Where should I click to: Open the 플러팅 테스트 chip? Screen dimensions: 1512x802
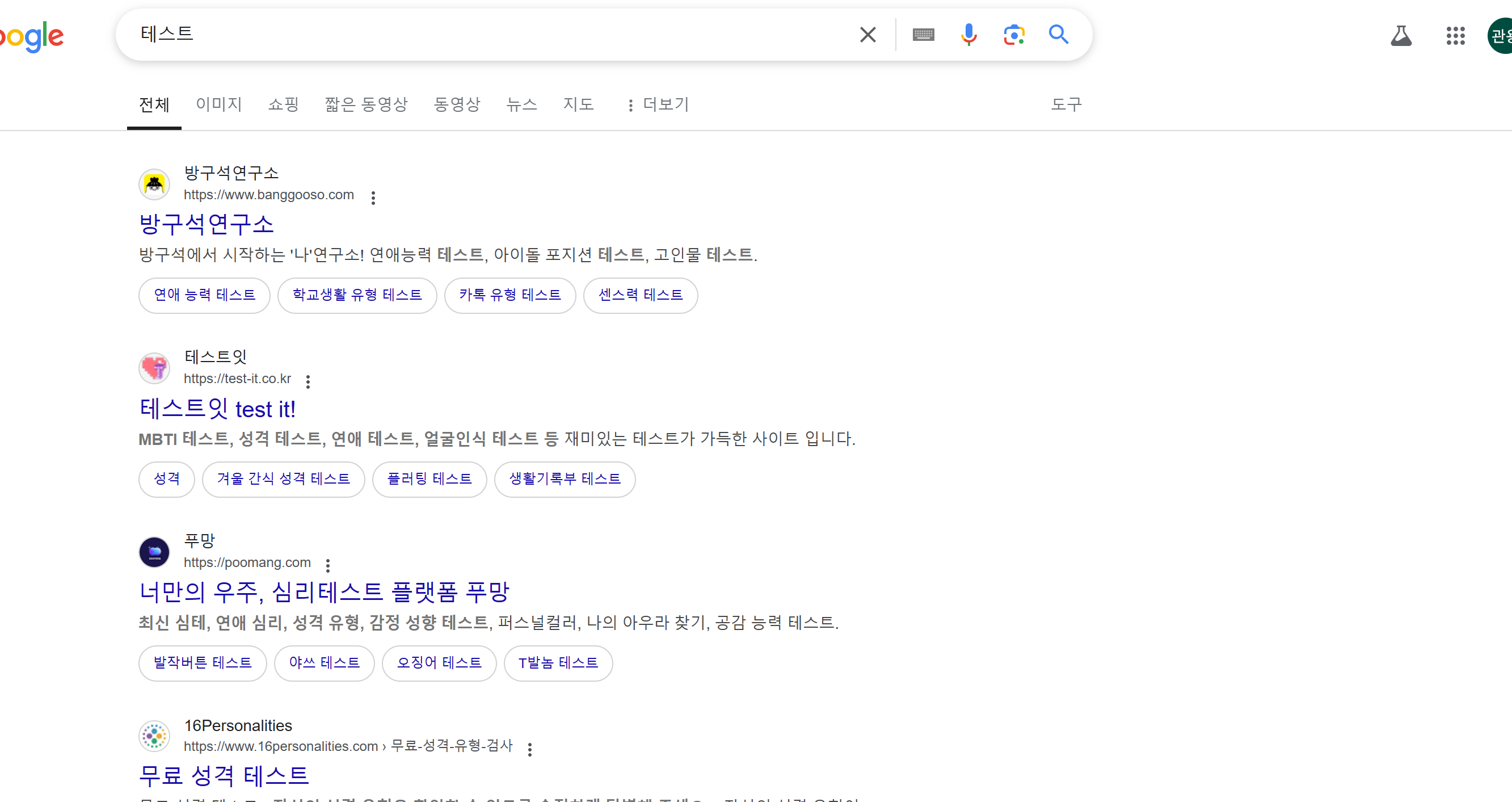[x=429, y=479]
